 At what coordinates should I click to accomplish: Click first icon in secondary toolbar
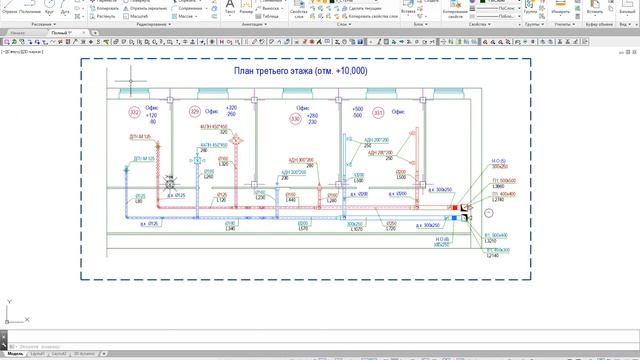[6, 42]
